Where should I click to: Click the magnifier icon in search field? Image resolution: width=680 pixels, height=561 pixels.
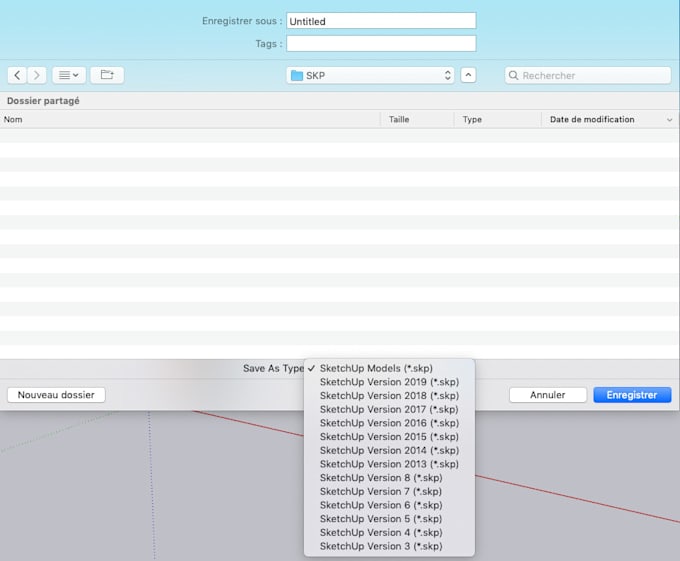point(513,75)
